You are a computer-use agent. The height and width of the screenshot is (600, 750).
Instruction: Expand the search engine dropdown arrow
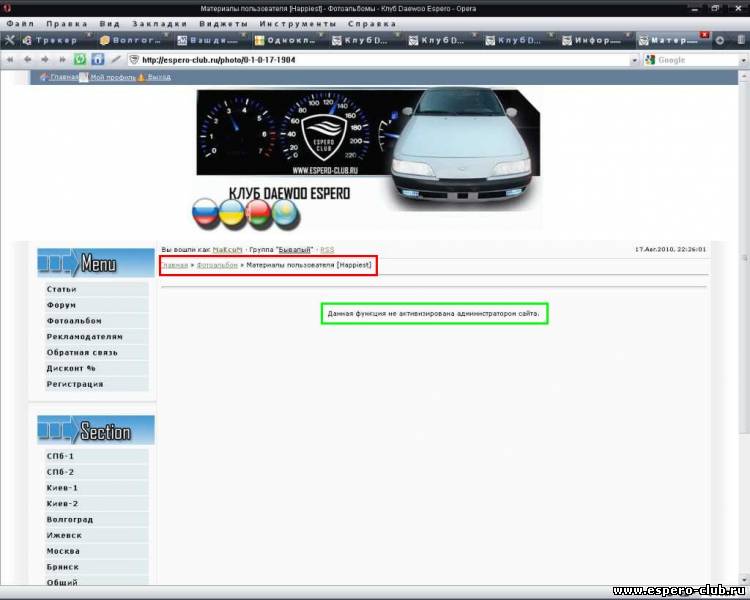pos(743,60)
